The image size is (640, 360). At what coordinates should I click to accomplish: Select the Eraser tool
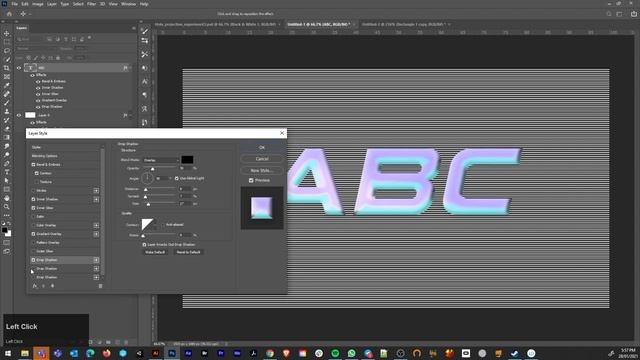click(7, 129)
